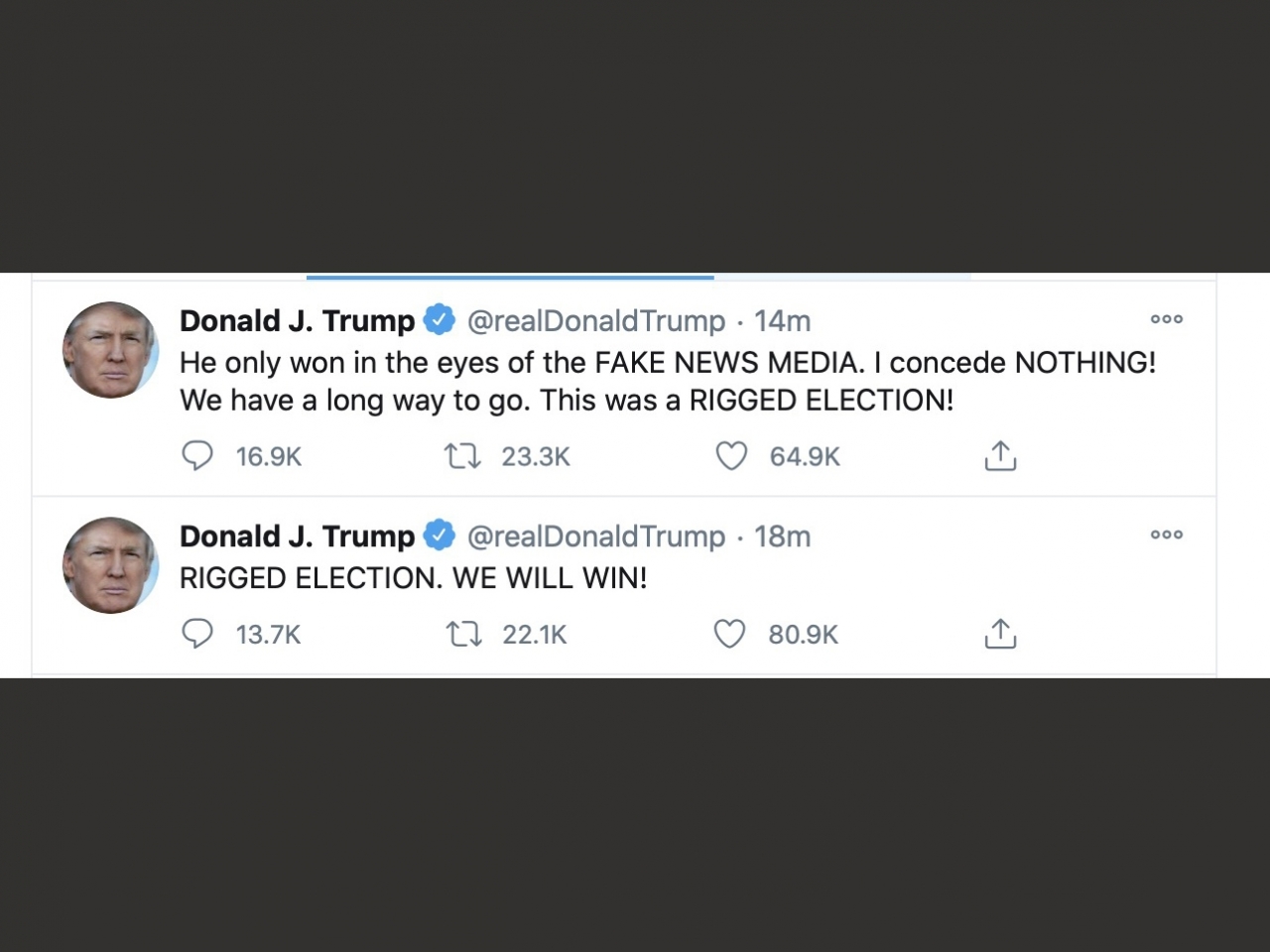1270x952 pixels.
Task: Select the blue-underlined active tab above tweets
Action: tap(510, 277)
